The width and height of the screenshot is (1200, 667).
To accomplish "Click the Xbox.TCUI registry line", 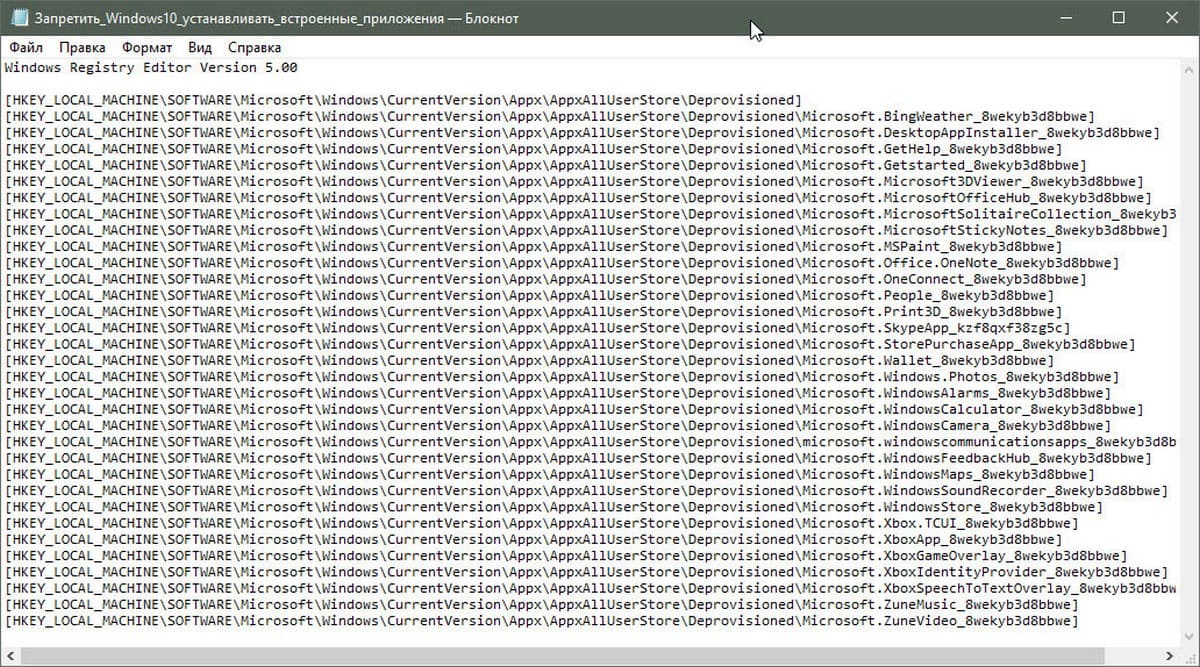I will pyautogui.click(x=541, y=523).
